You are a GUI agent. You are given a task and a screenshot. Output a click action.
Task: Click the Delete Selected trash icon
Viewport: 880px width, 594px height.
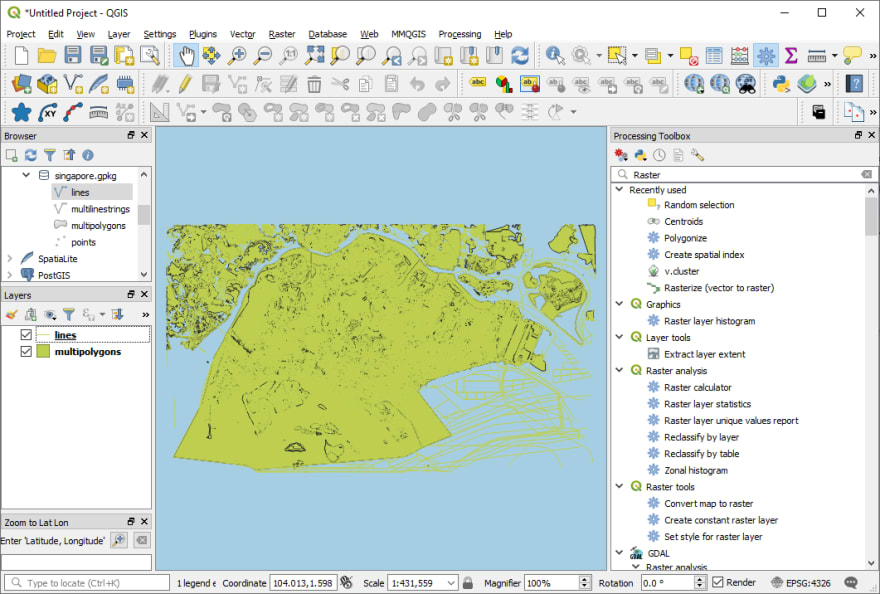(314, 84)
